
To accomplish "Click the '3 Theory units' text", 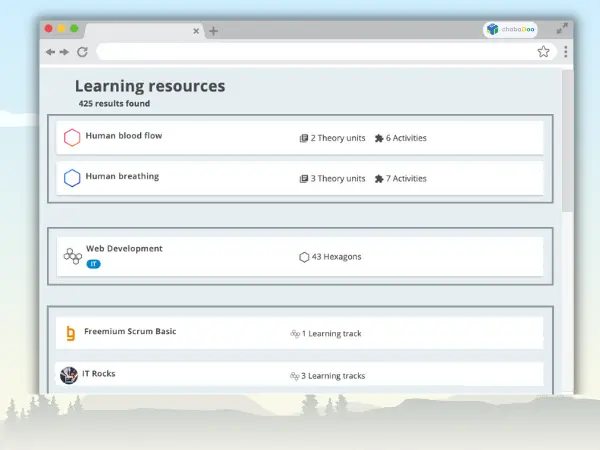I will coord(338,179).
